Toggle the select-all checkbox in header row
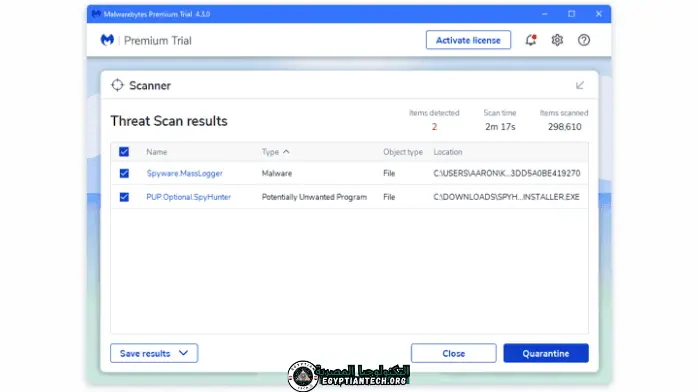 click(124, 152)
